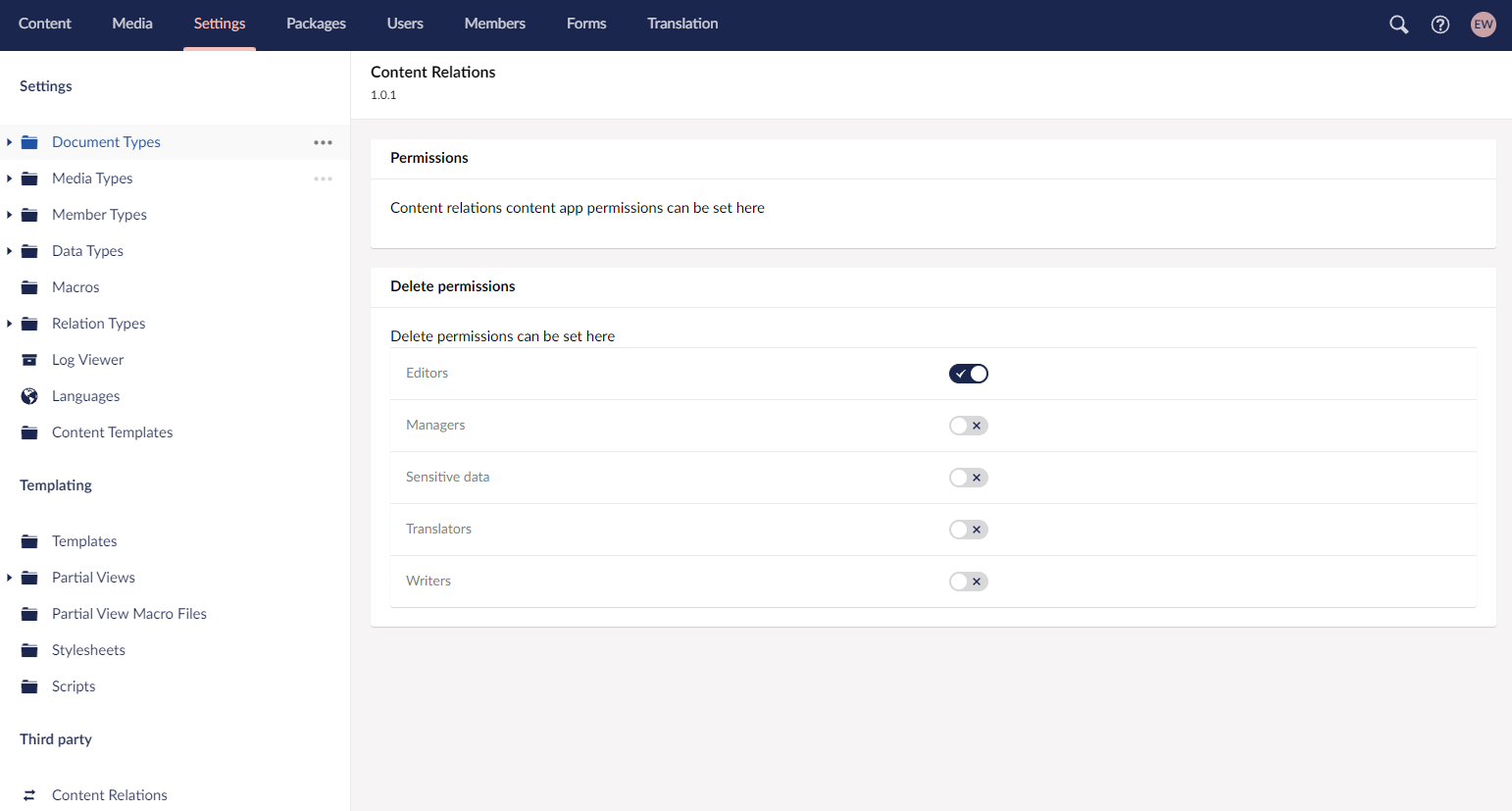
Task: Select the Settings section tab
Action: pyautogui.click(x=220, y=24)
